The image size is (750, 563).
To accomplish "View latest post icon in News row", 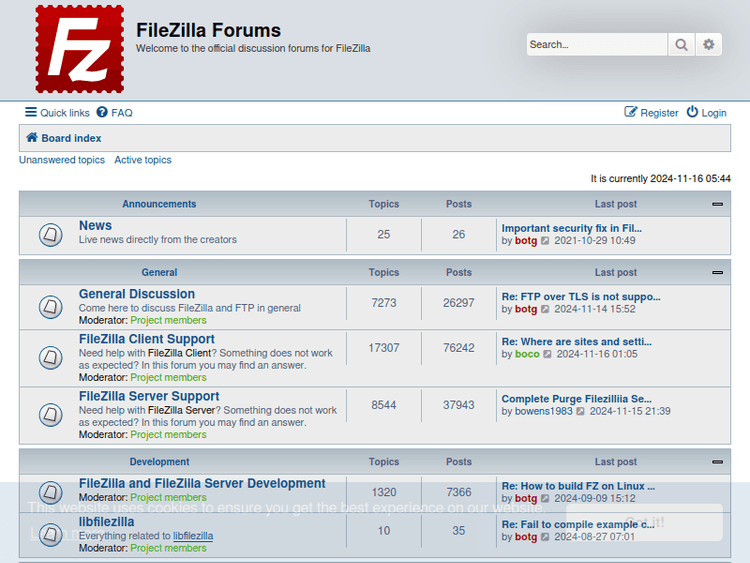I will point(545,241).
